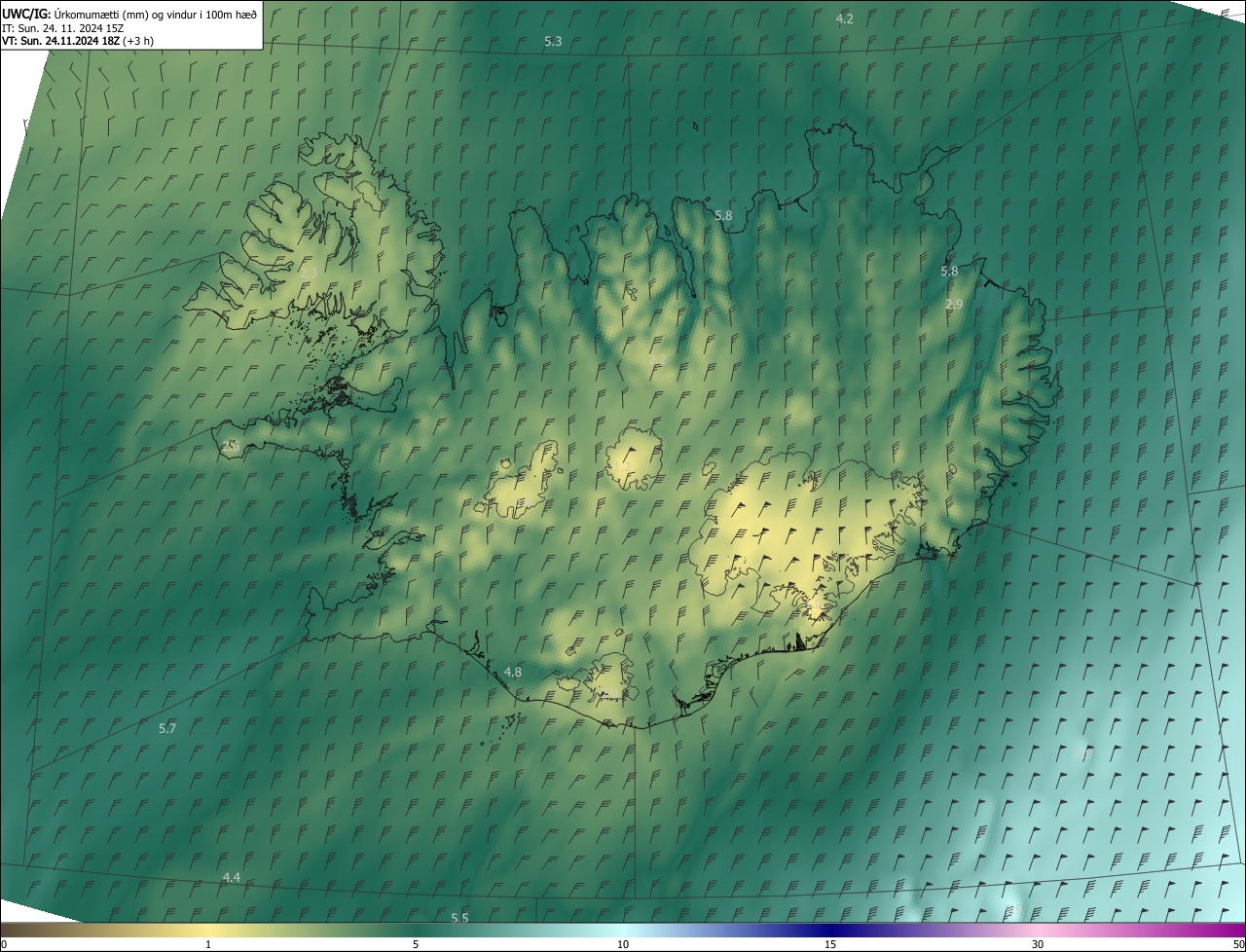Screen dimensions: 1246x952
Task: Click the "VT: Sun. 24.11.2024 18Z (+3 h)" line
Action: [x=78, y=41]
